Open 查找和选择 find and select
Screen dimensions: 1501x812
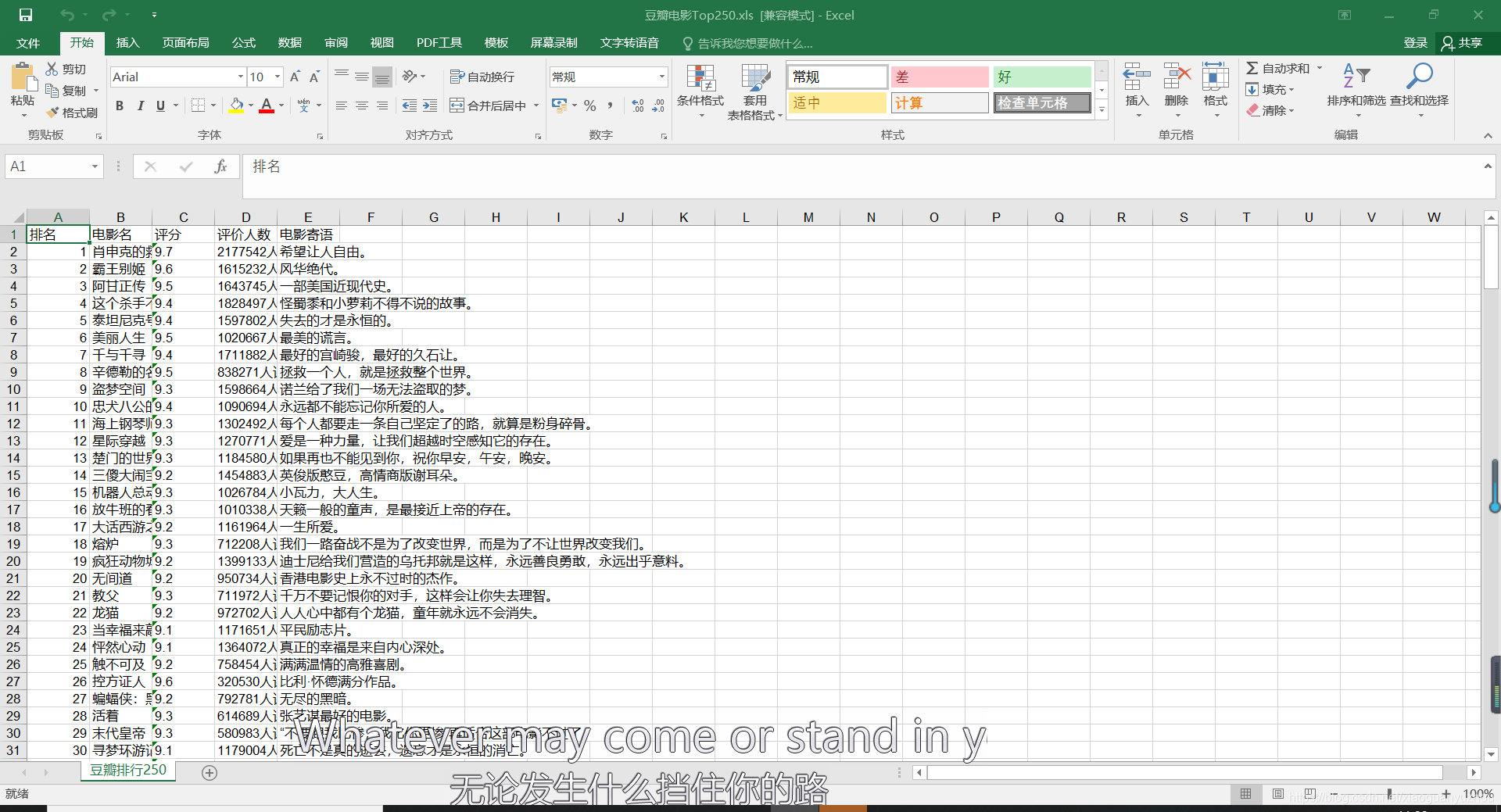(1420, 90)
